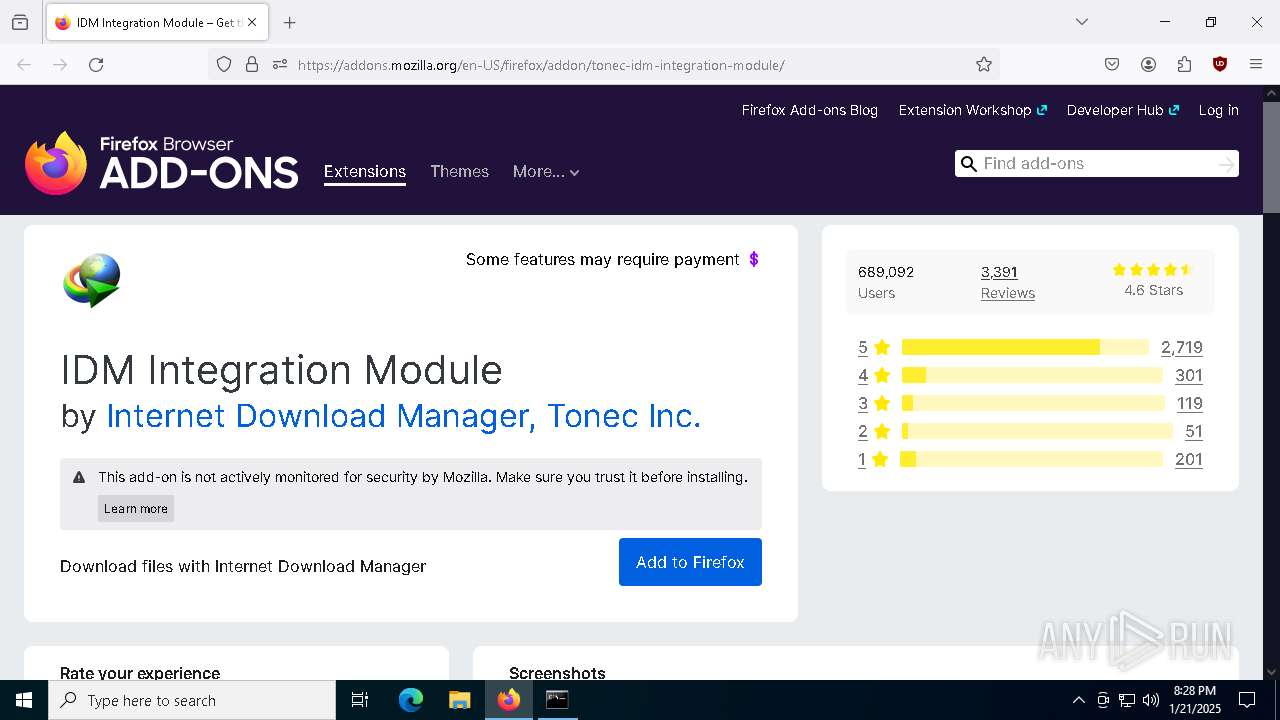Reload the current page
The height and width of the screenshot is (720, 1280).
tap(96, 64)
